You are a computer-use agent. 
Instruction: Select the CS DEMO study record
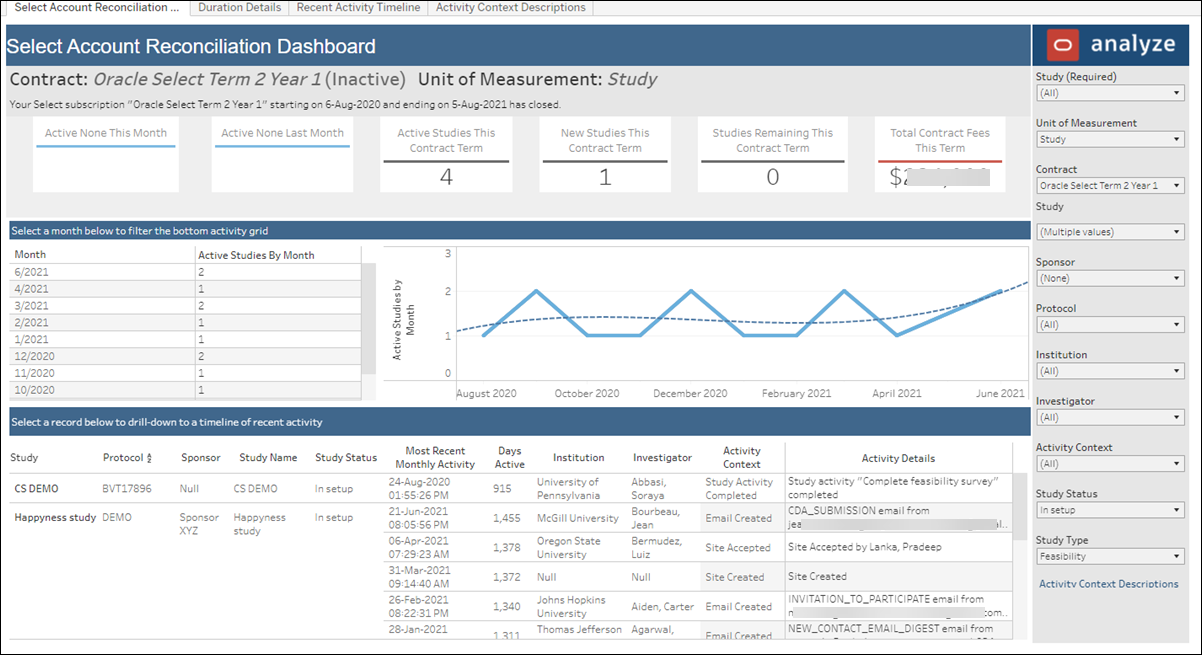[x=34, y=489]
